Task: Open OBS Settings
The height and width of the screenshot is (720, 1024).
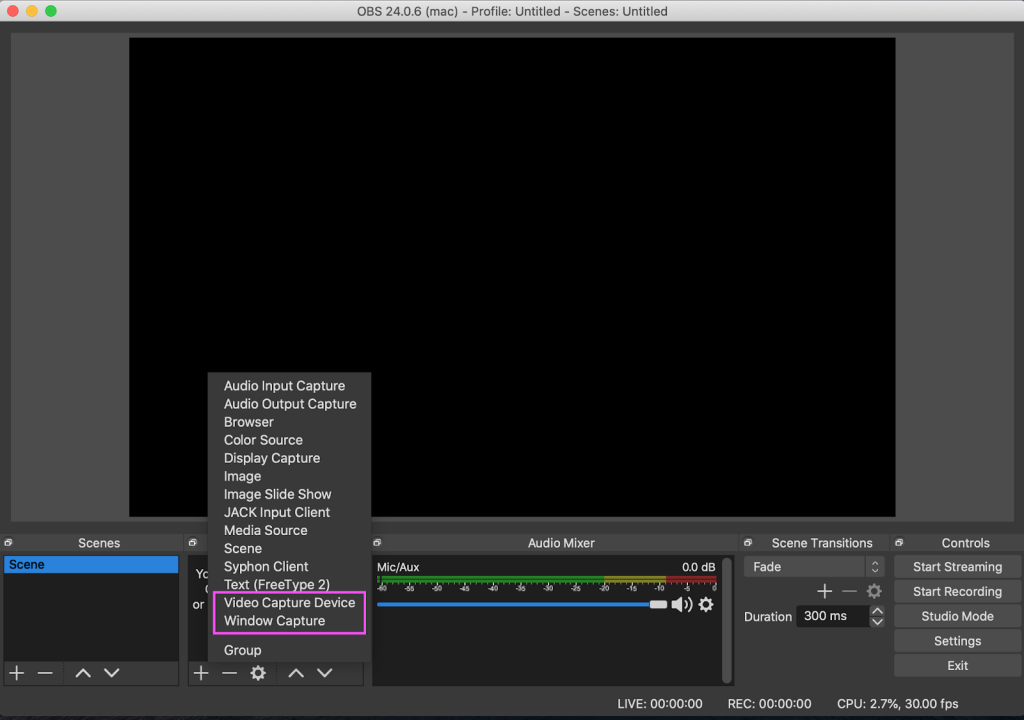Action: (957, 642)
